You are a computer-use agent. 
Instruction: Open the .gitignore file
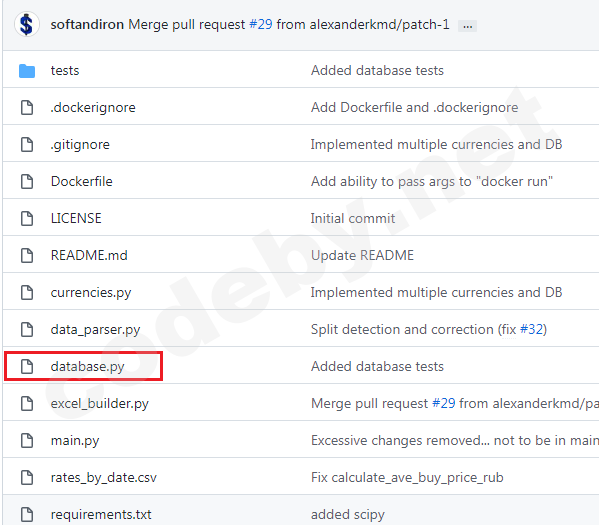tap(80, 145)
